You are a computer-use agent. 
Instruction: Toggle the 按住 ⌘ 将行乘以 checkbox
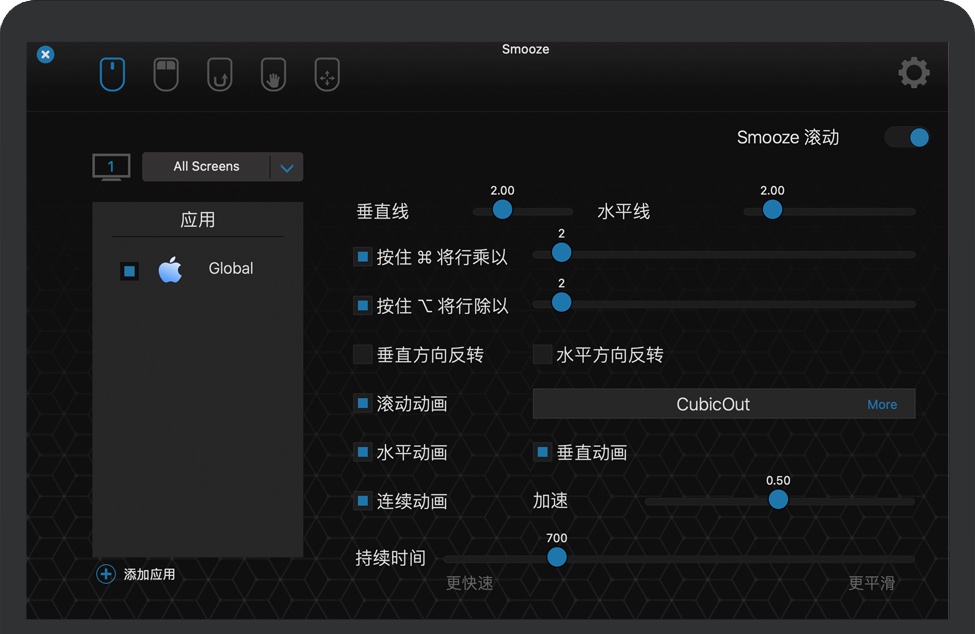pyautogui.click(x=363, y=256)
